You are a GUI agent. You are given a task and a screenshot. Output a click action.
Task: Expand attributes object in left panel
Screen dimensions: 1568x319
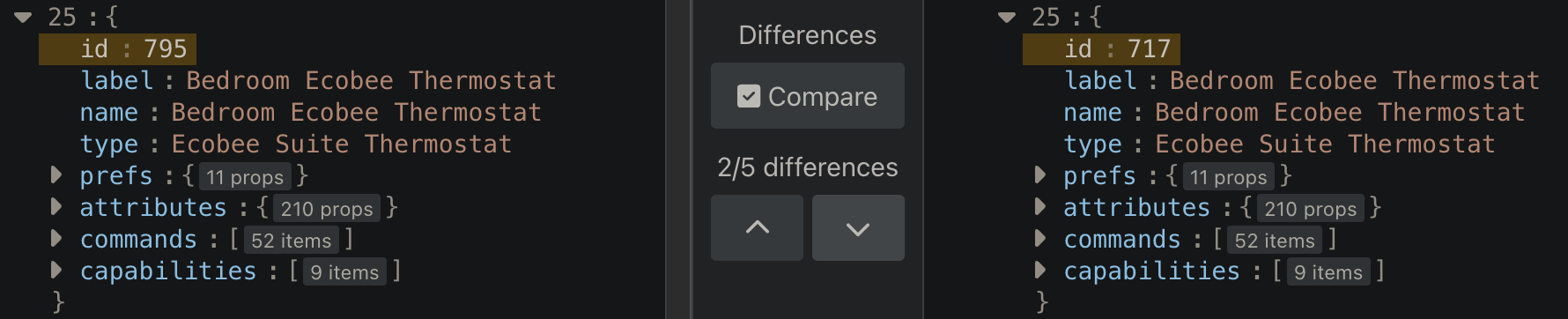click(x=56, y=206)
